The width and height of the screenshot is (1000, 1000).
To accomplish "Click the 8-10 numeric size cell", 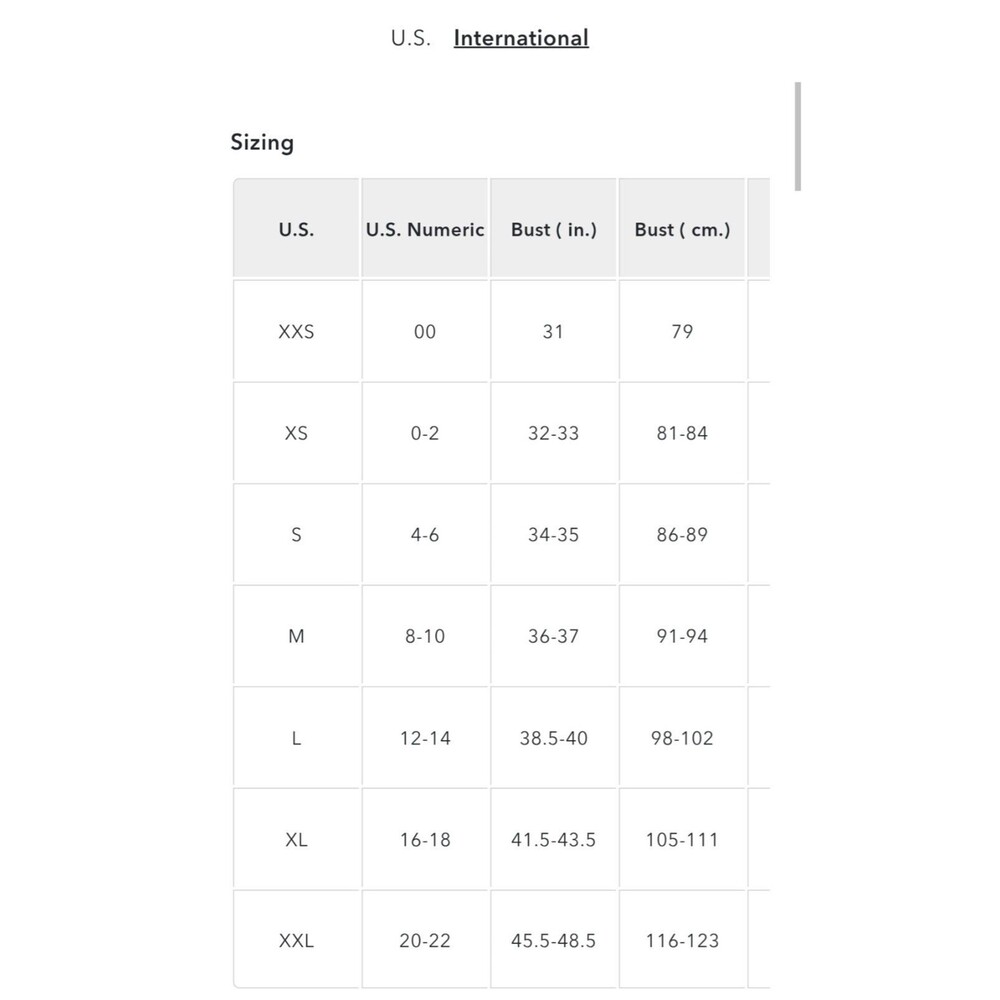I will click(425, 635).
